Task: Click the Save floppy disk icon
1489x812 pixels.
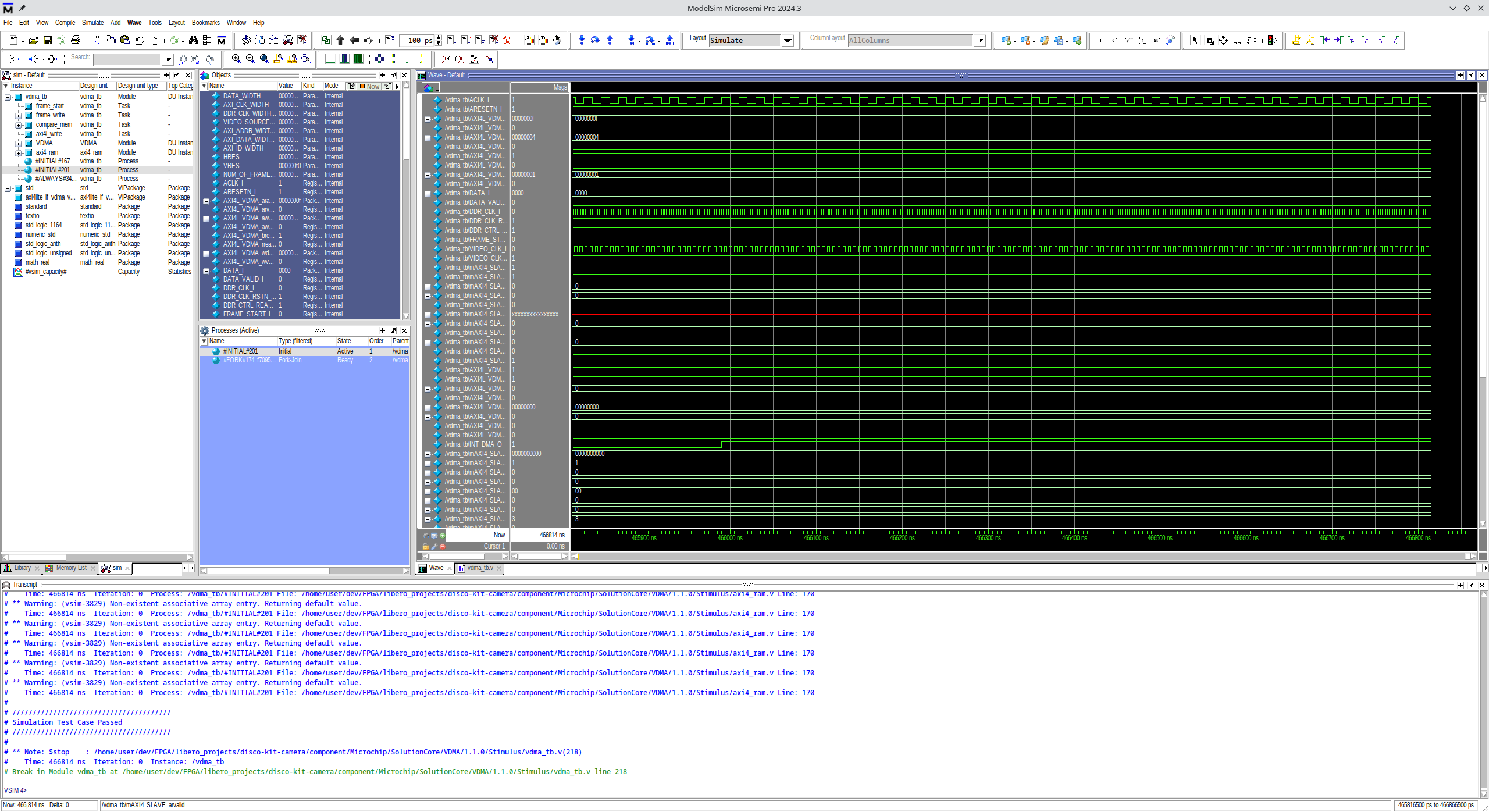Action: pyautogui.click(x=48, y=40)
